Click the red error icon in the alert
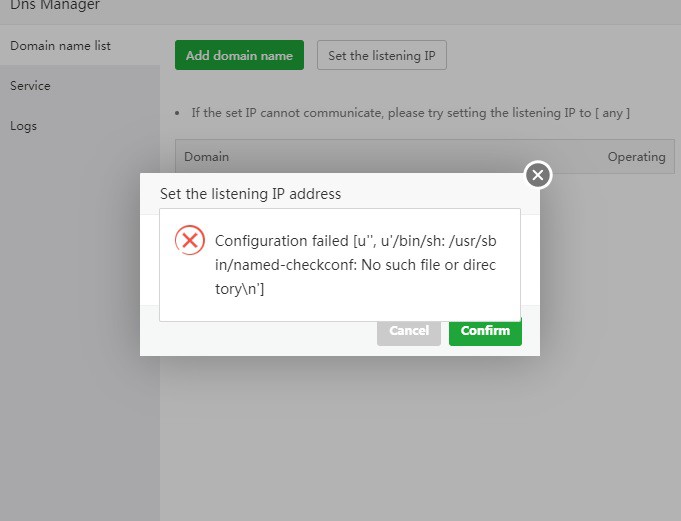Viewport: 681px width, 521px height. 189,240
